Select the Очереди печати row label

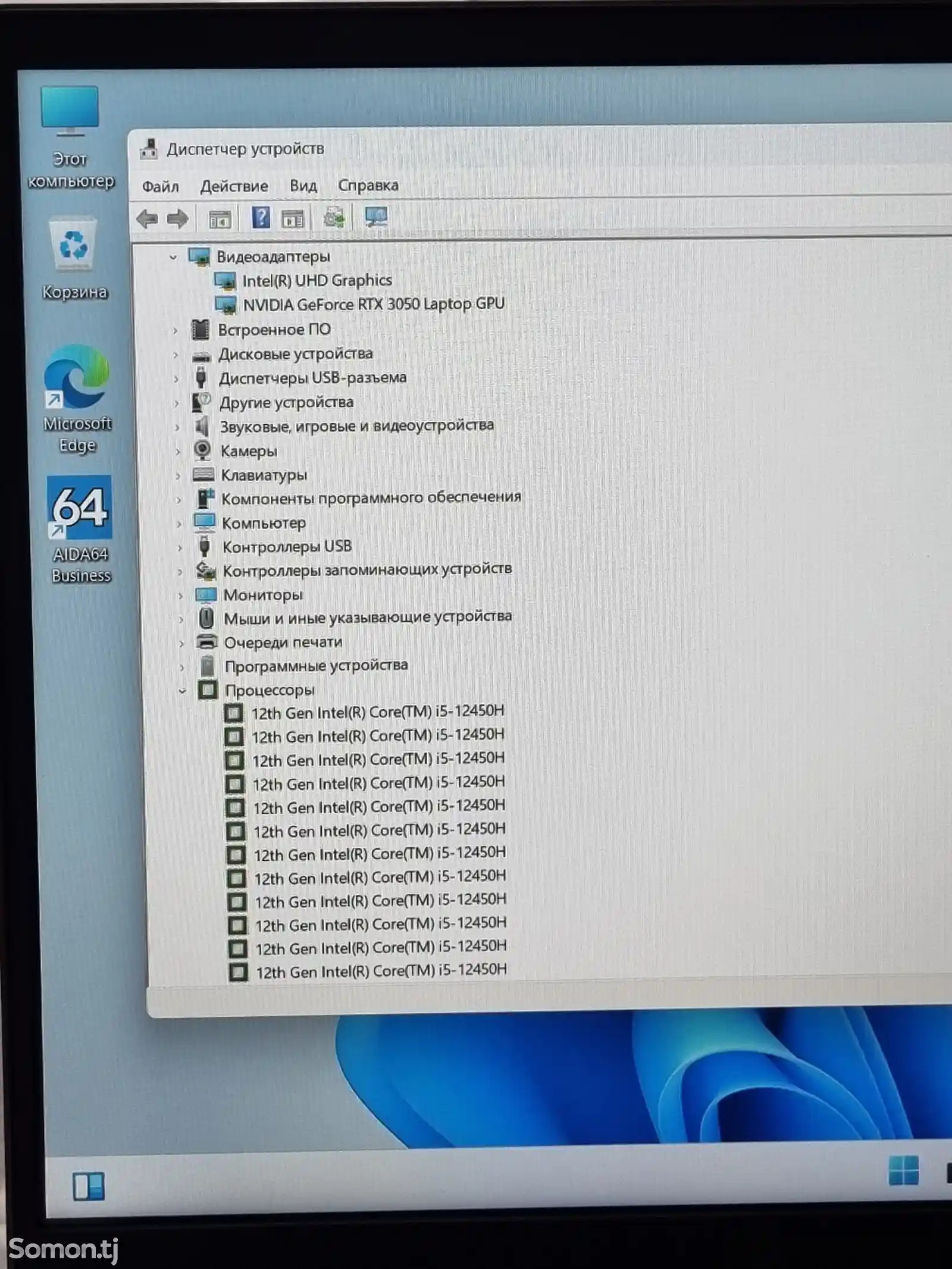[x=283, y=643]
